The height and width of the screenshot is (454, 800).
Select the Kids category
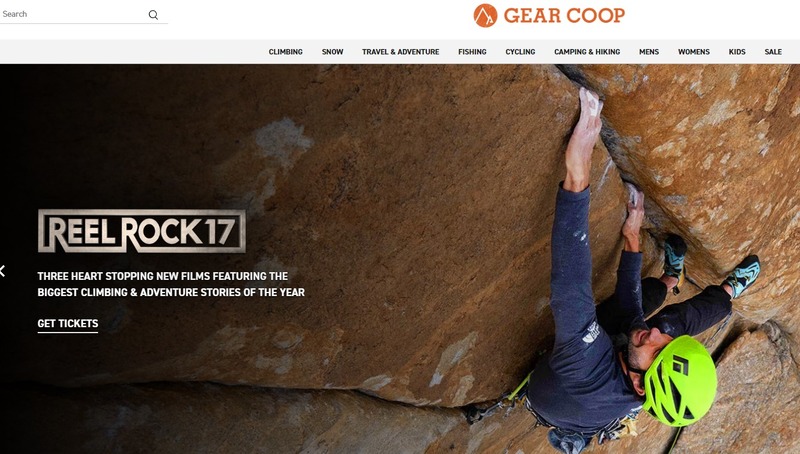tap(737, 52)
